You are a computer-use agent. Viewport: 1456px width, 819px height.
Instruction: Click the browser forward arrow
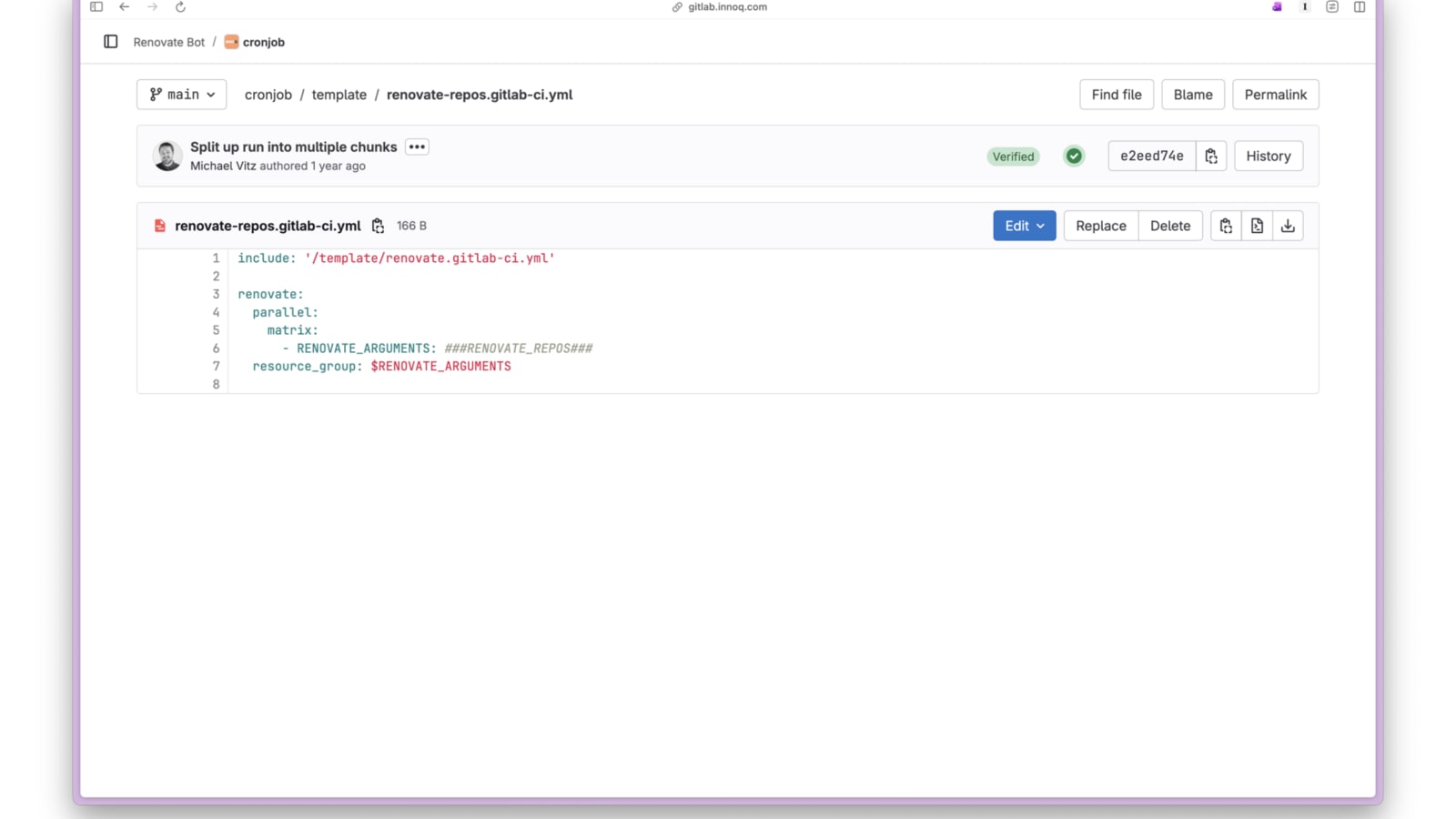click(x=152, y=7)
